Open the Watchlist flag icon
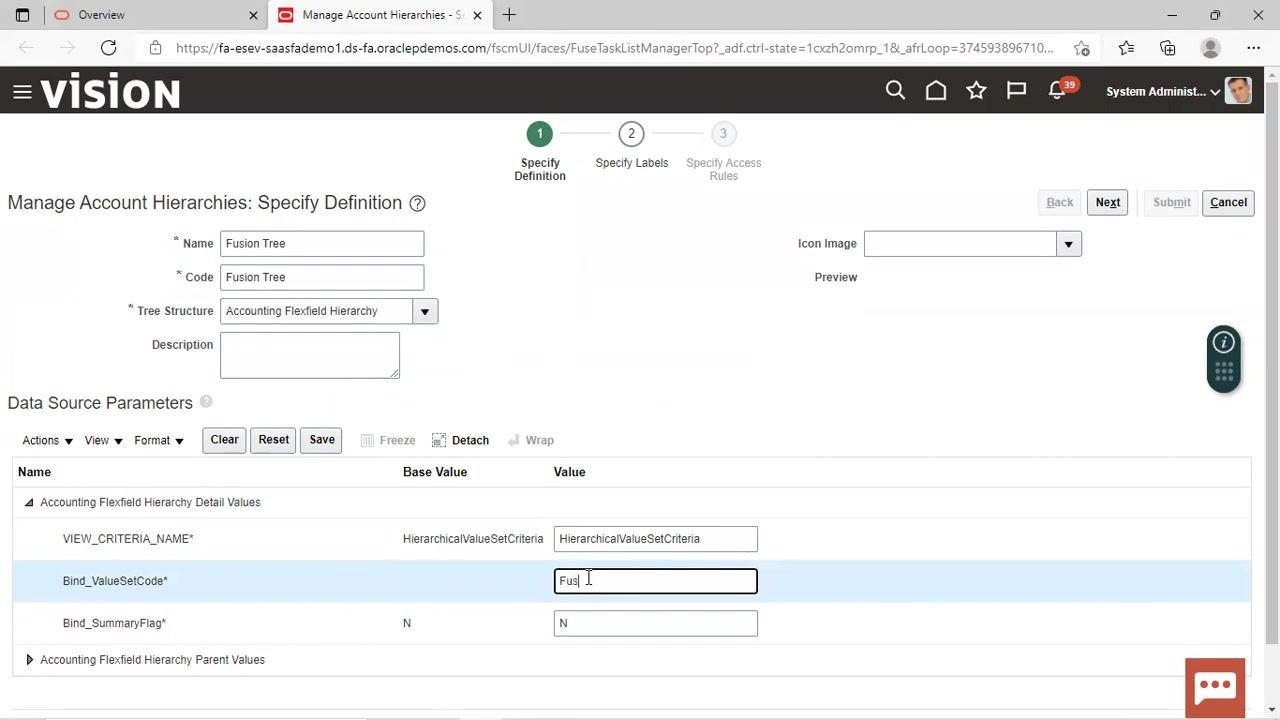Image resolution: width=1280 pixels, height=720 pixels. click(x=1016, y=91)
